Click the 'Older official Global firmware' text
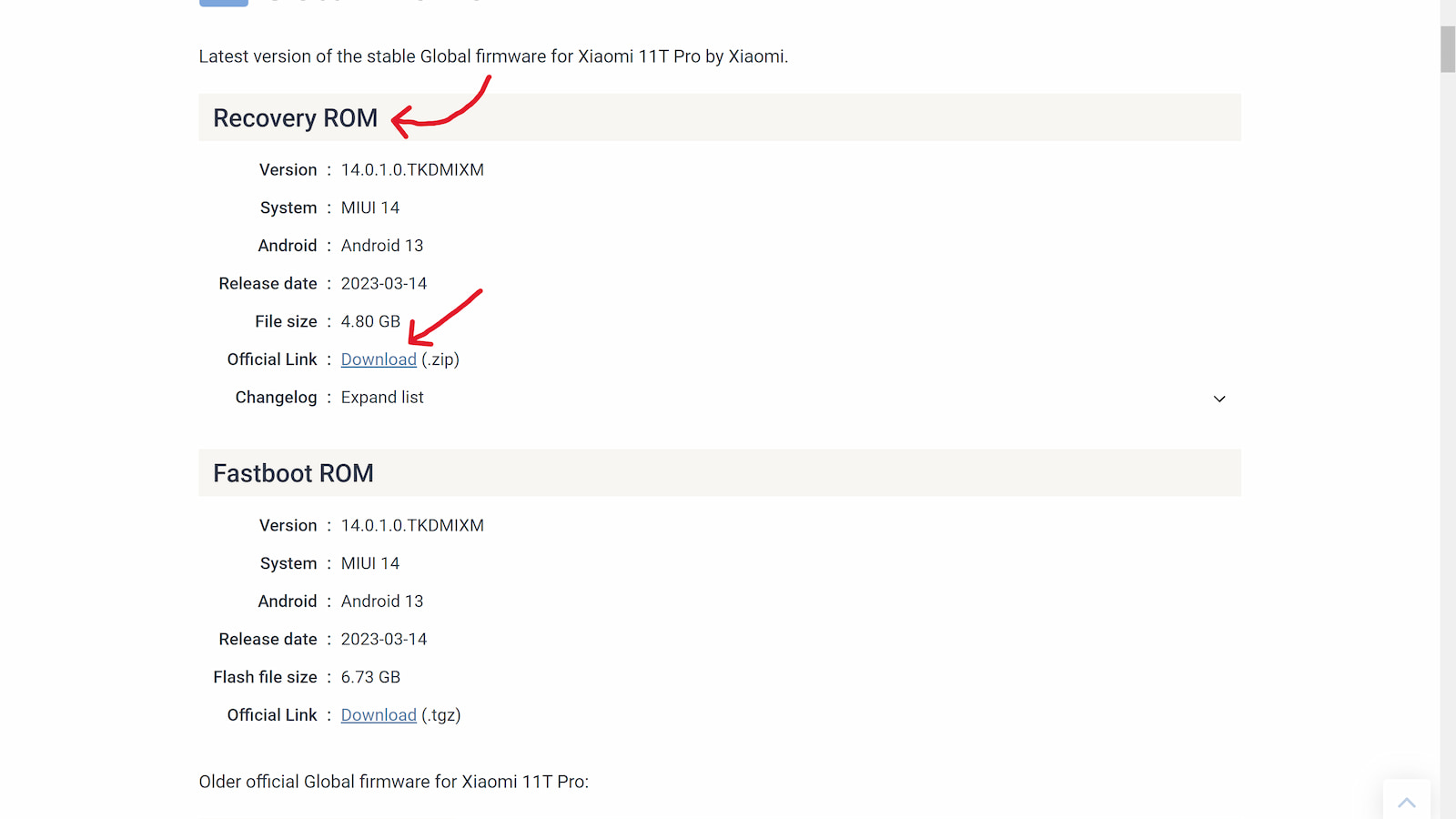 pyautogui.click(x=393, y=782)
